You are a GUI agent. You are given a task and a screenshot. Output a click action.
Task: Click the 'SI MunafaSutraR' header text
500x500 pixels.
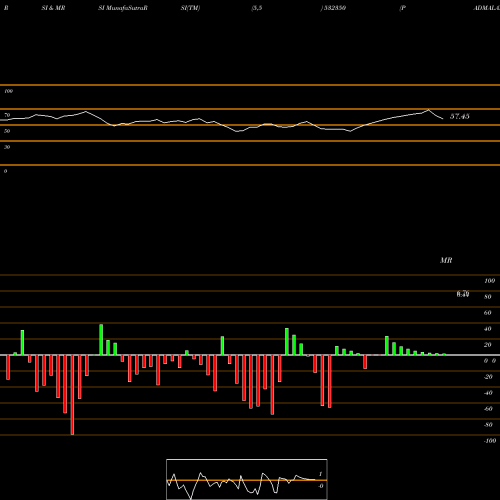(123, 8)
